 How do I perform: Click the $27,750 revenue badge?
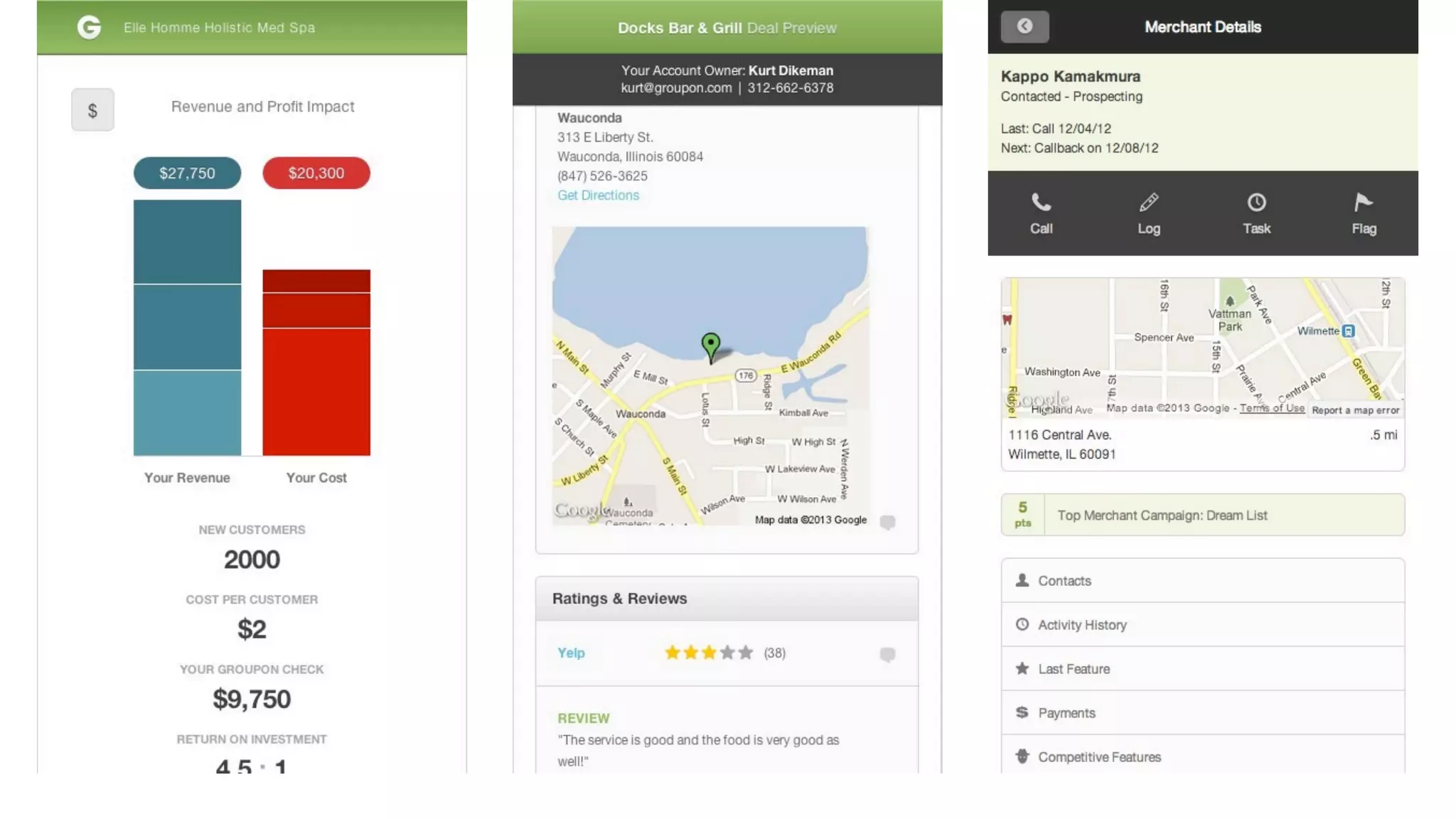(187, 173)
